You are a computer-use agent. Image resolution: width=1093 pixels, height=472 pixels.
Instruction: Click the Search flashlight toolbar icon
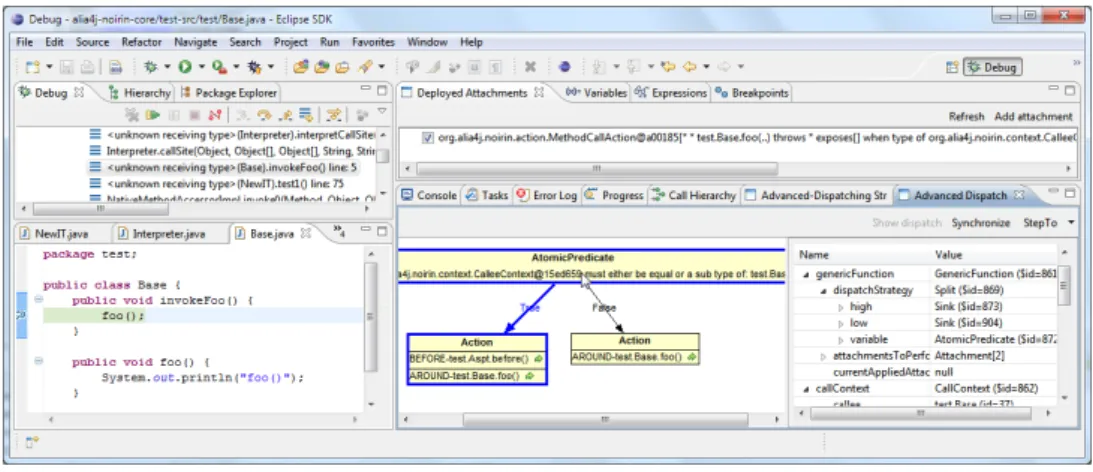pos(365,67)
